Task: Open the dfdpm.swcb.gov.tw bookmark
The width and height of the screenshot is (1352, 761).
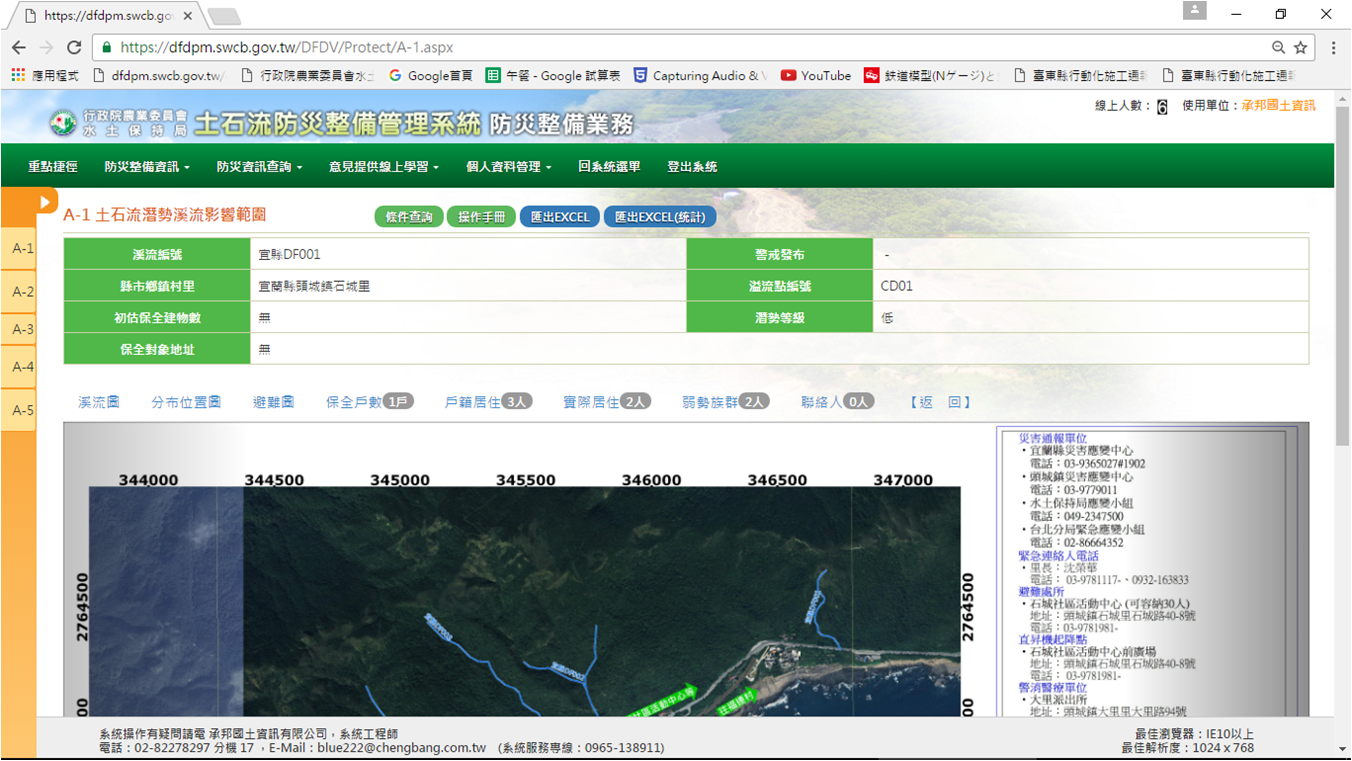Action: click(160, 75)
